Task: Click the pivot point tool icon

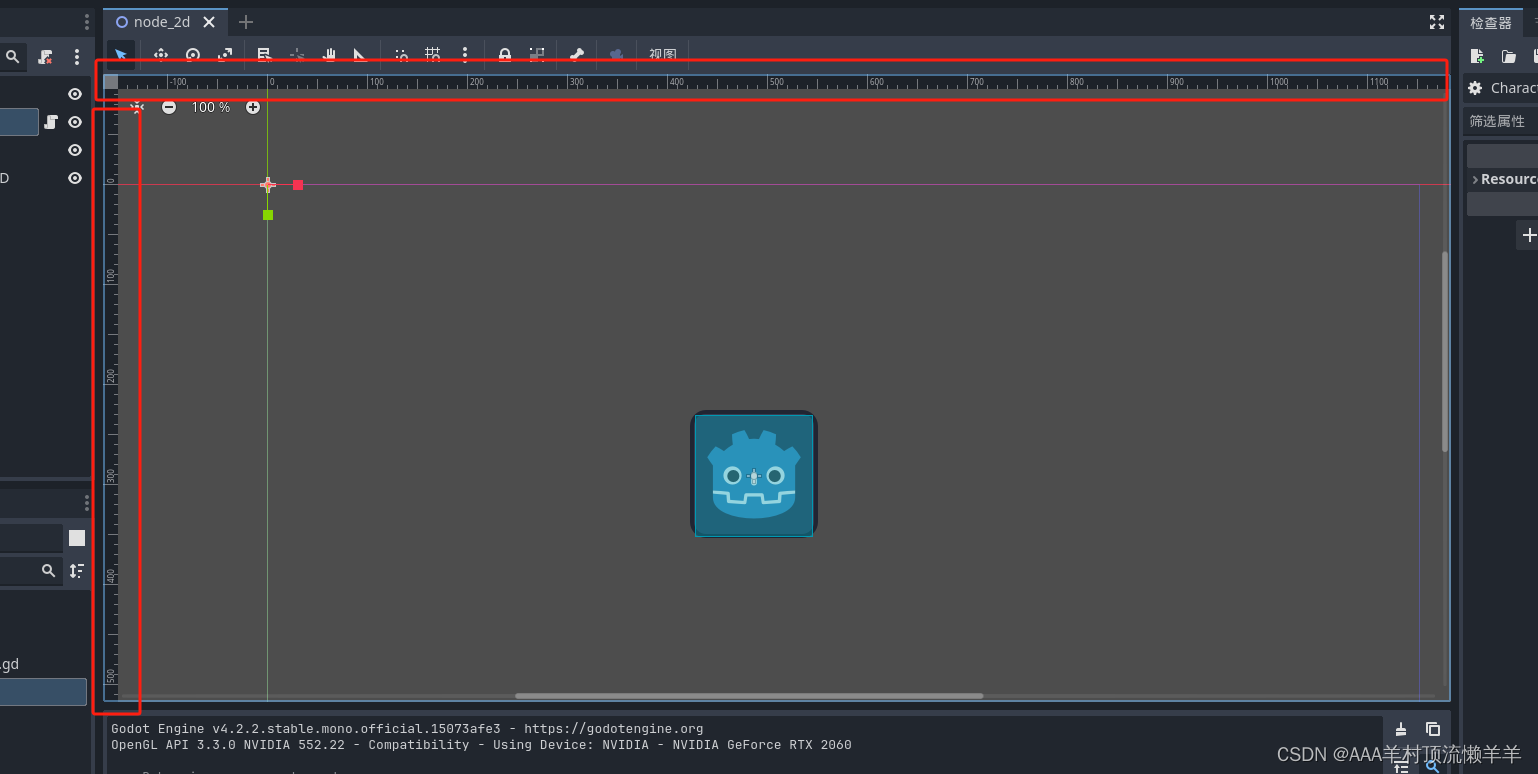Action: pyautogui.click(x=297, y=55)
